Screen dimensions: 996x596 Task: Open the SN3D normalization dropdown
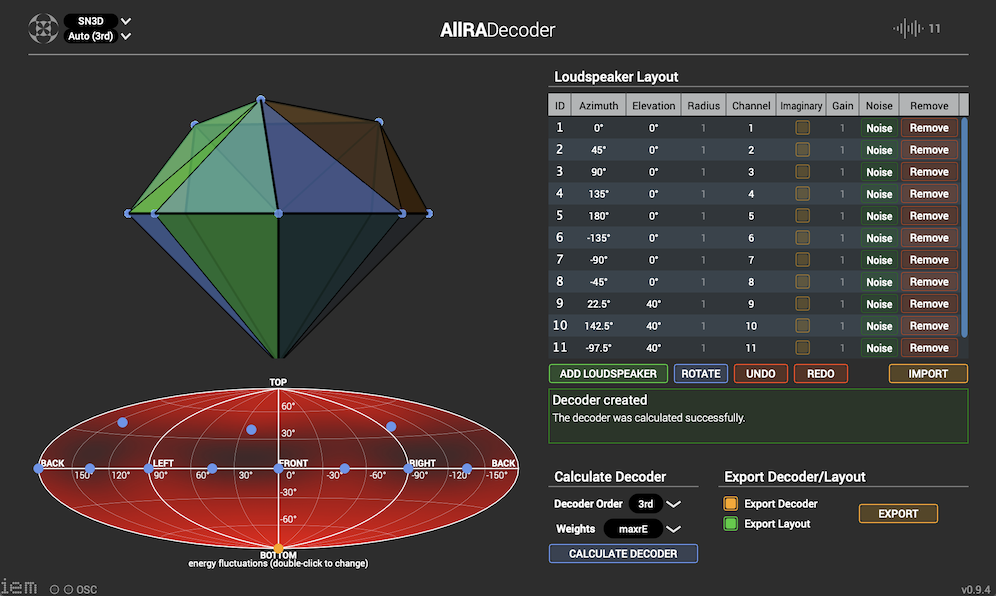[x=98, y=21]
